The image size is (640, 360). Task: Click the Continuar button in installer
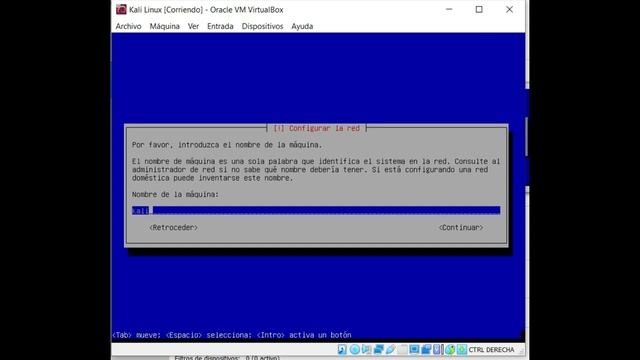tap(461, 227)
